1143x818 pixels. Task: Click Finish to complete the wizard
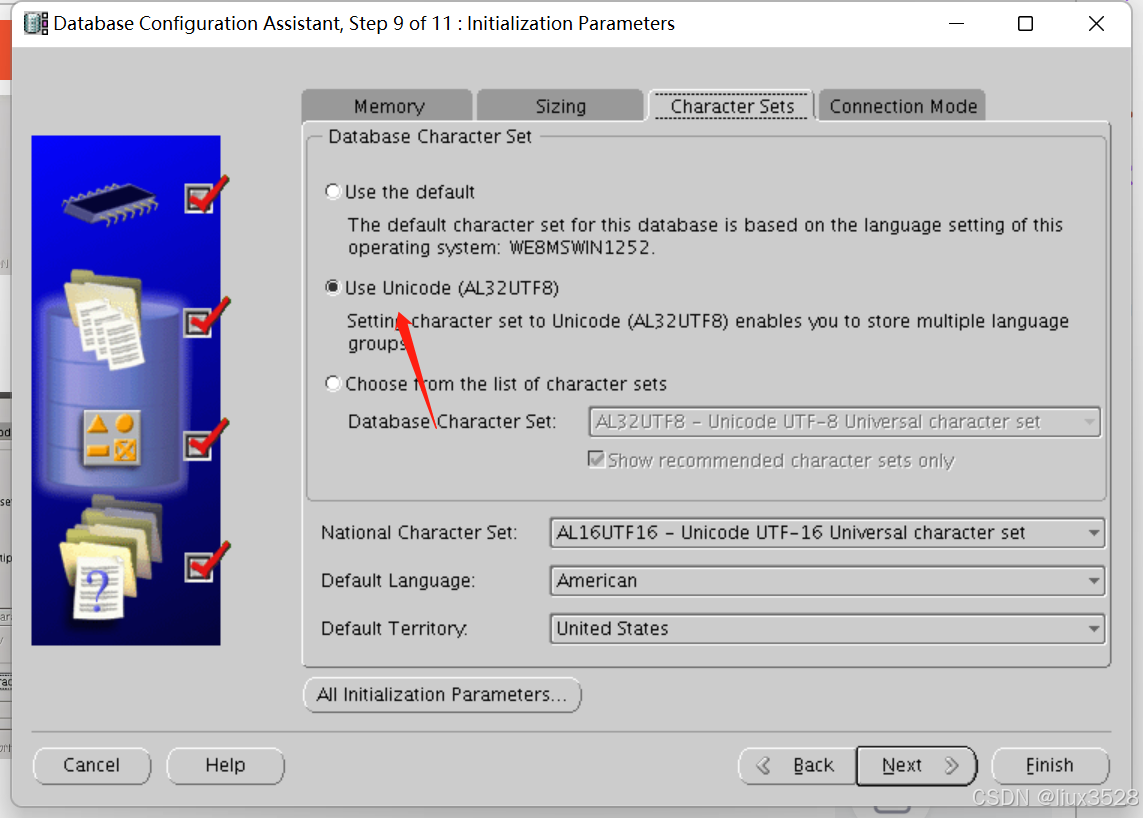pyautogui.click(x=1050, y=765)
